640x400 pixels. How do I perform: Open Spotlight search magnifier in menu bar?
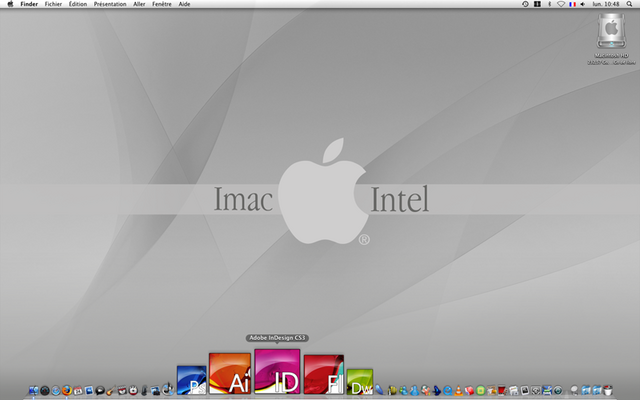pyautogui.click(x=629, y=4)
